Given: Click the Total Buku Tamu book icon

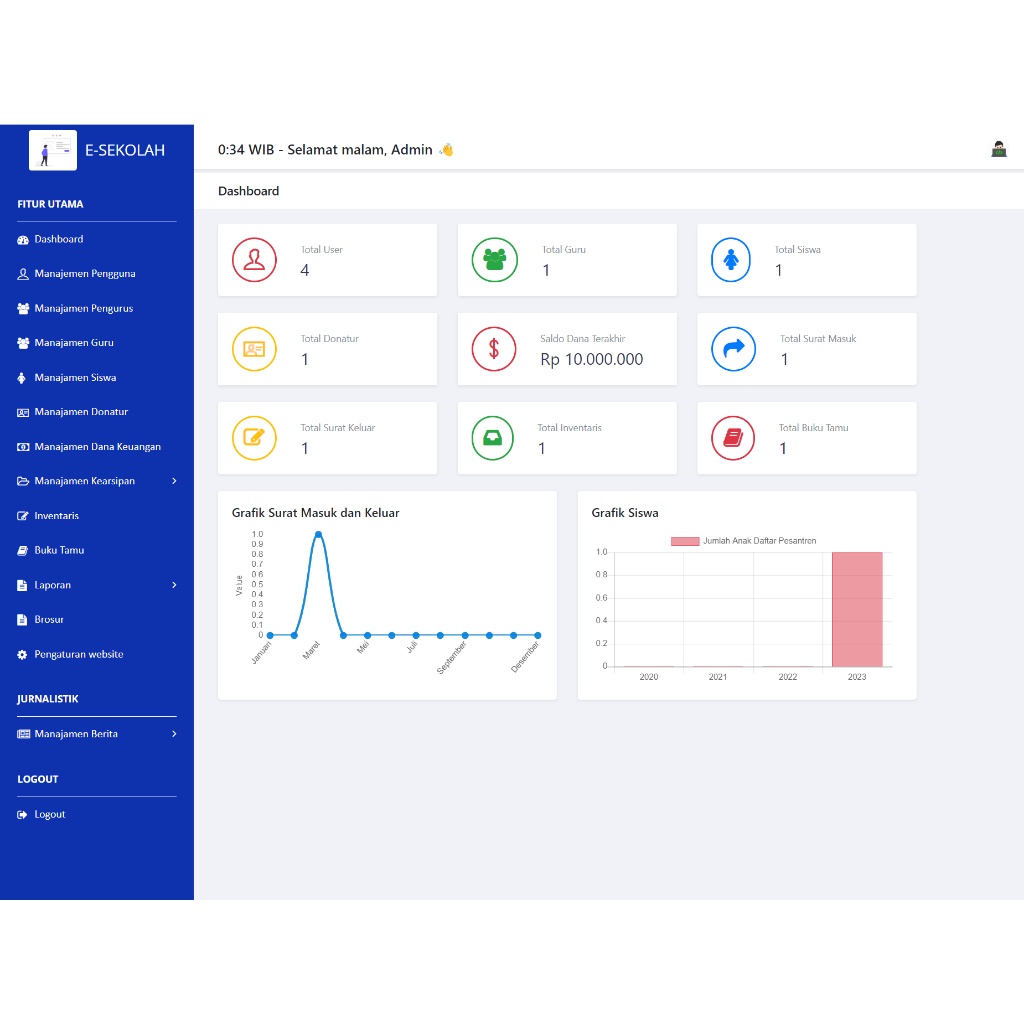Looking at the screenshot, I should coord(733,438).
